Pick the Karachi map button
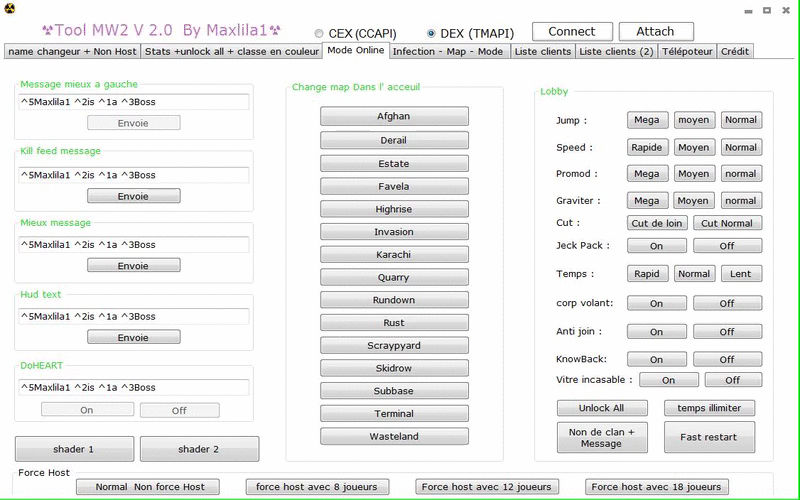The height and width of the screenshot is (500, 800). tap(394, 255)
